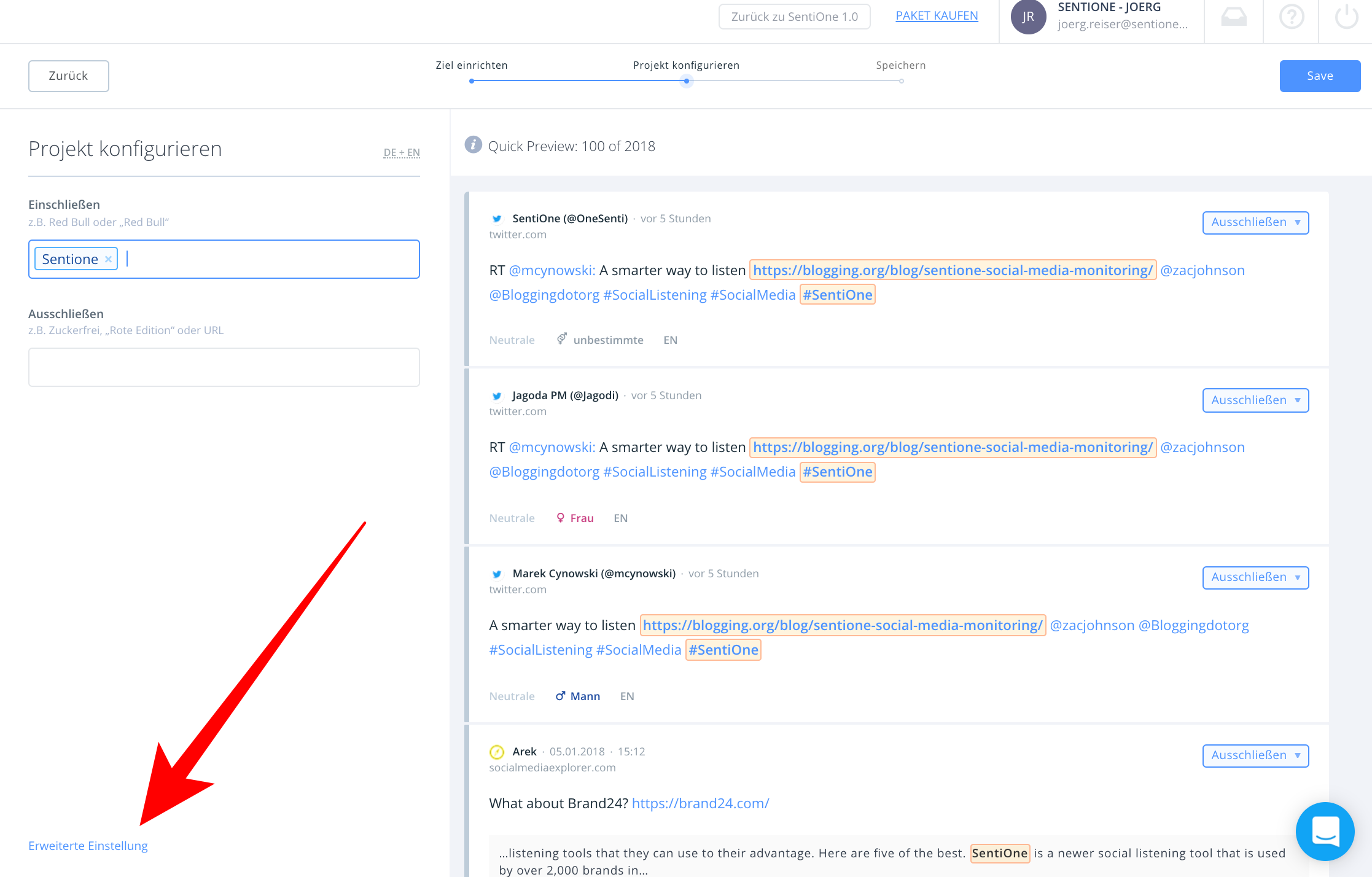This screenshot has height=877, width=1372.
Task: Expand Ausschließen dropdown on Marek Cynowski post
Action: tap(1255, 577)
